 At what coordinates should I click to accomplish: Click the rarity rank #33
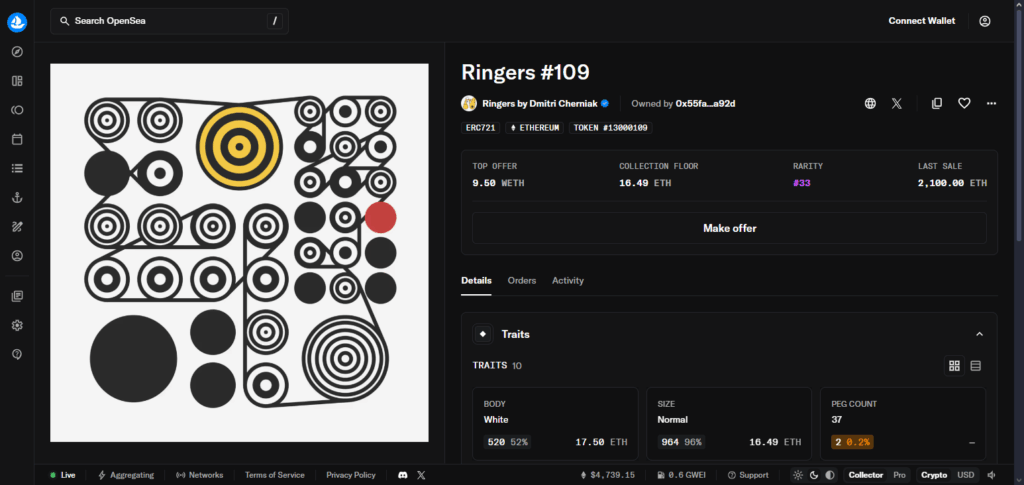click(x=801, y=183)
